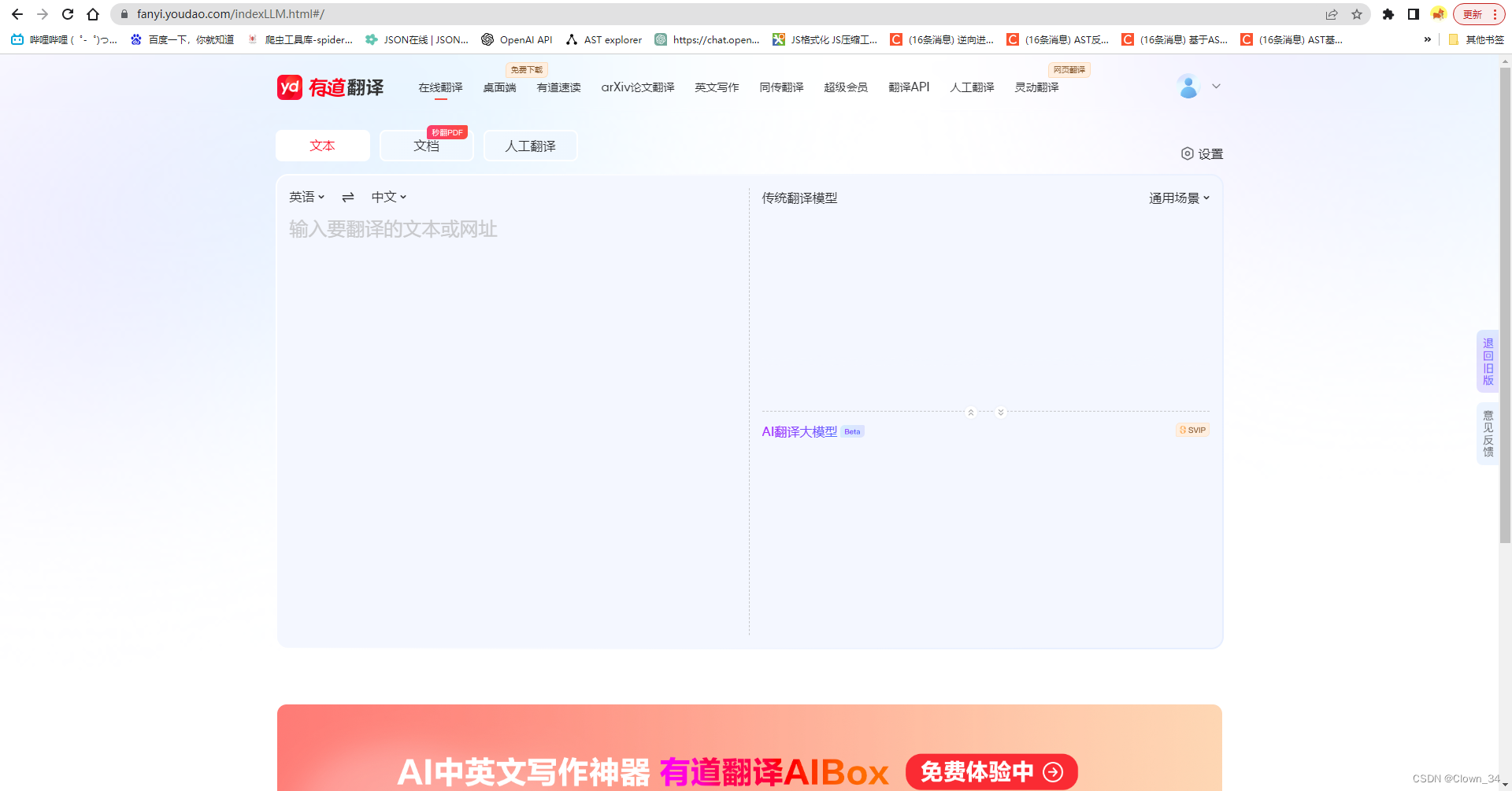Switch to the 文档 document translation tab
This screenshot has width=1512, height=791.
click(426, 146)
